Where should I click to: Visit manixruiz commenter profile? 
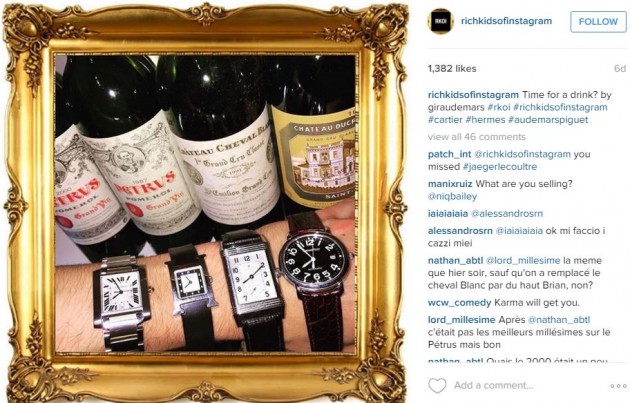click(x=450, y=184)
